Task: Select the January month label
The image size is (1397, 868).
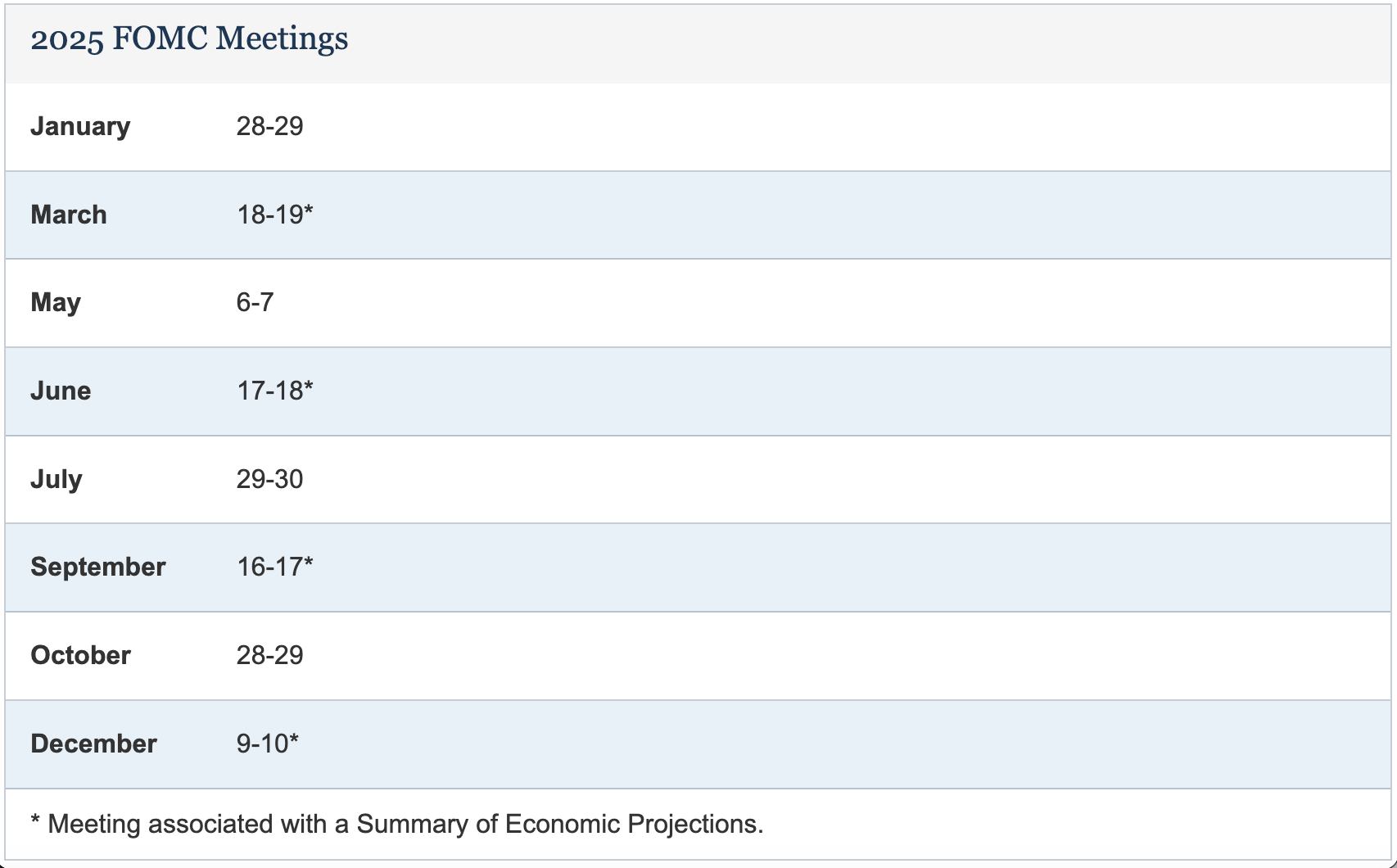Action: click(x=80, y=126)
